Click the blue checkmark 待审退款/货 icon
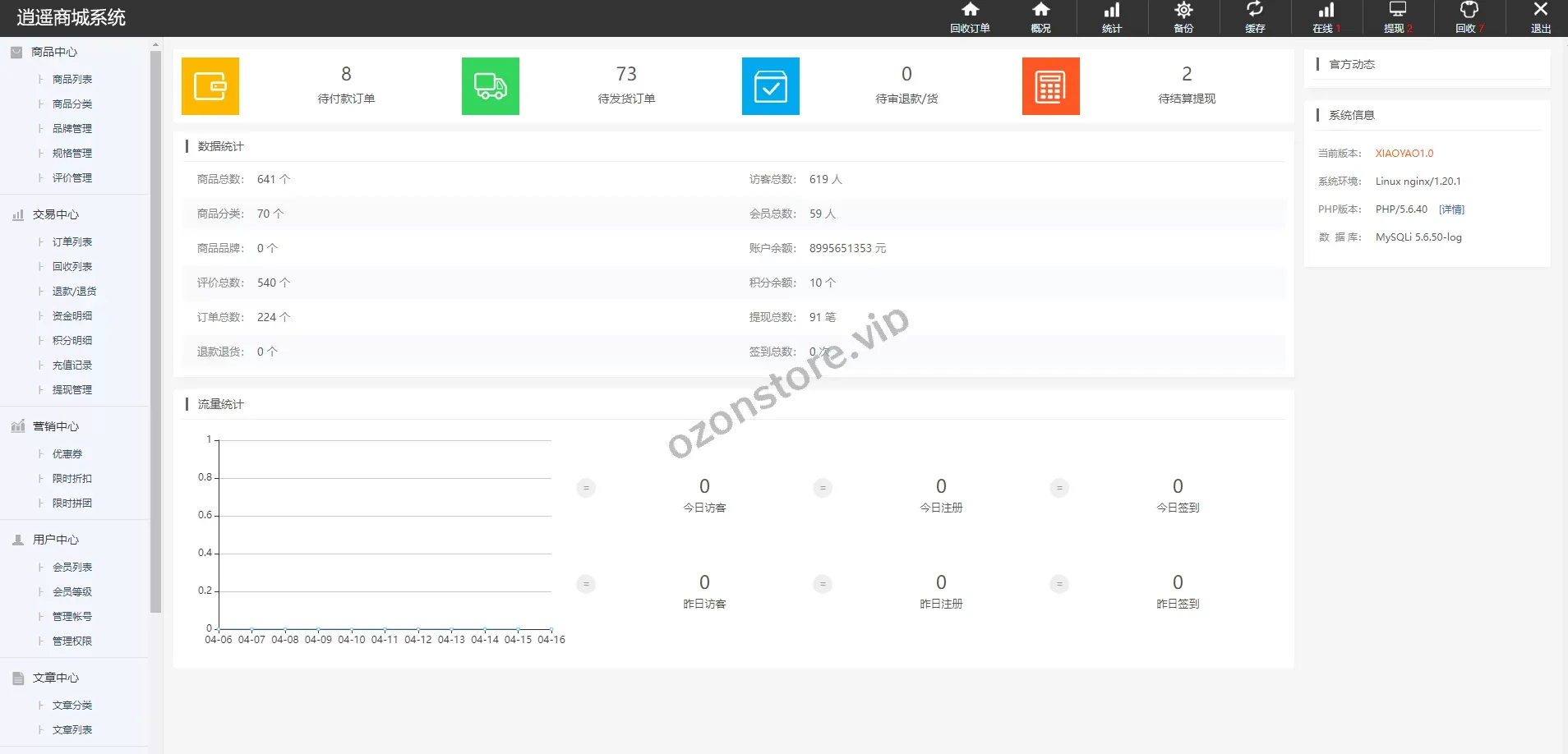Screen dimensions: 1568x754 771,86
